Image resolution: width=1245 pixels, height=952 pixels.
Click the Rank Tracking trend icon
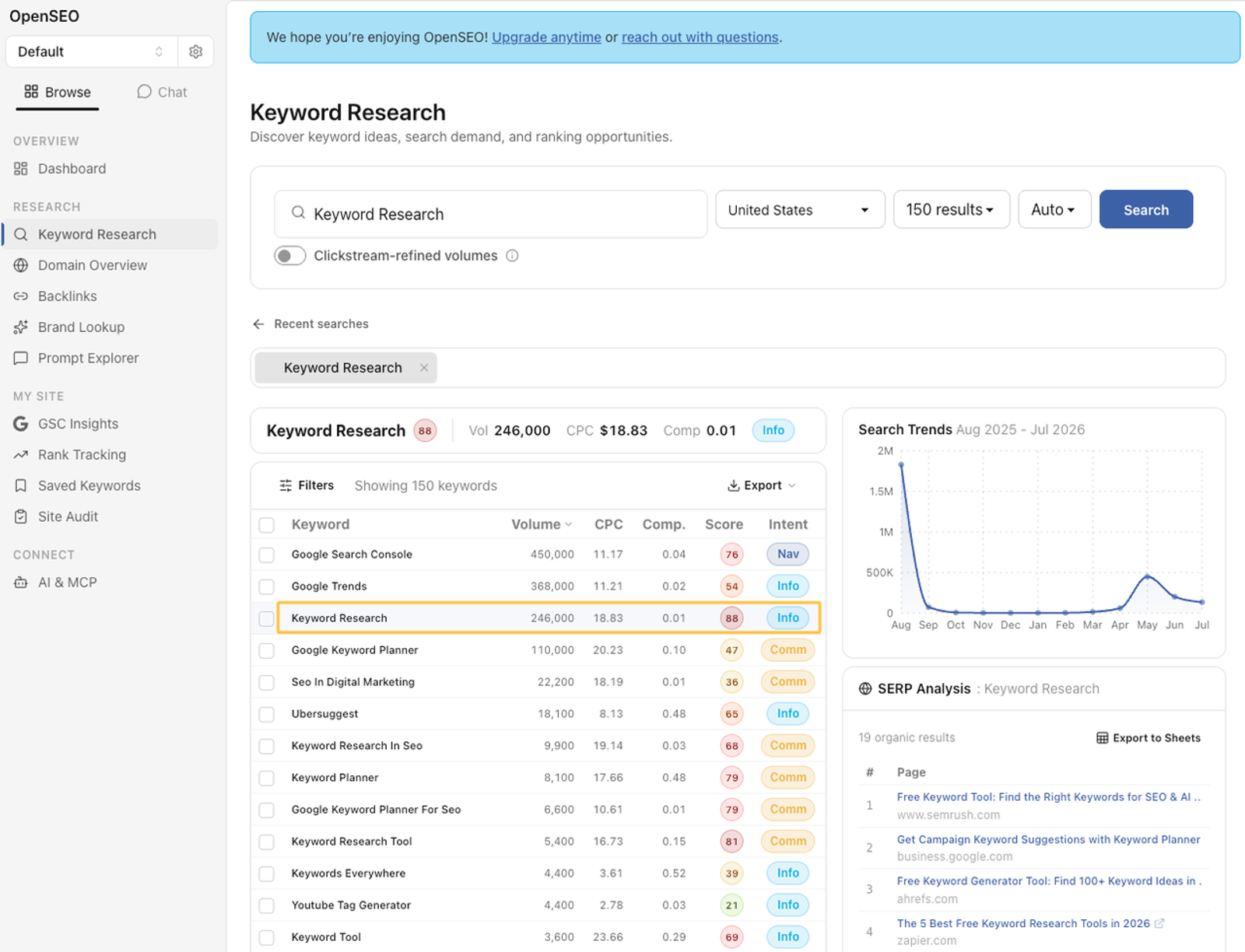coord(21,455)
